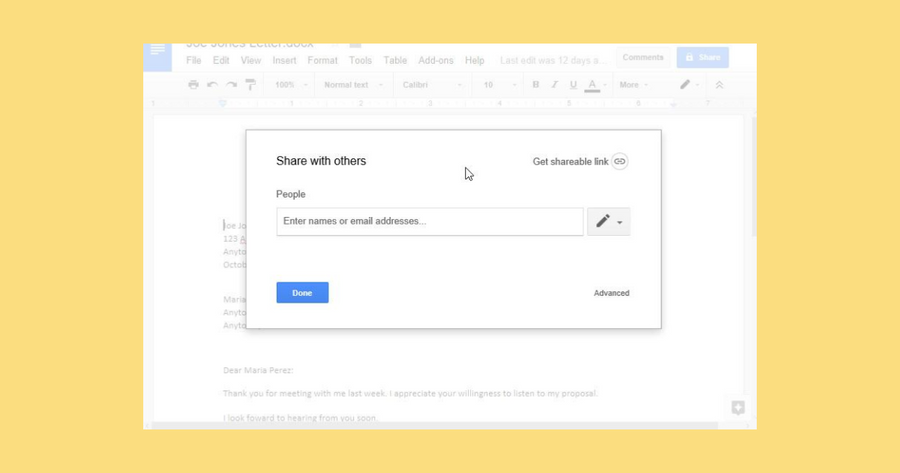The height and width of the screenshot is (473, 900).
Task: Toggle Bold formatting
Action: pyautogui.click(x=536, y=85)
